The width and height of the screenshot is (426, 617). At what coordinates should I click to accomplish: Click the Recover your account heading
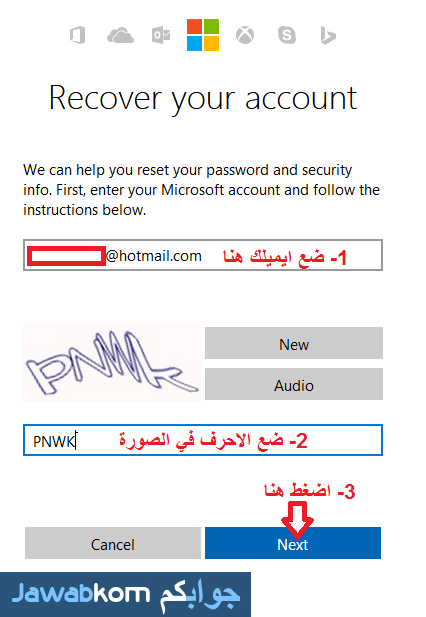(203, 99)
